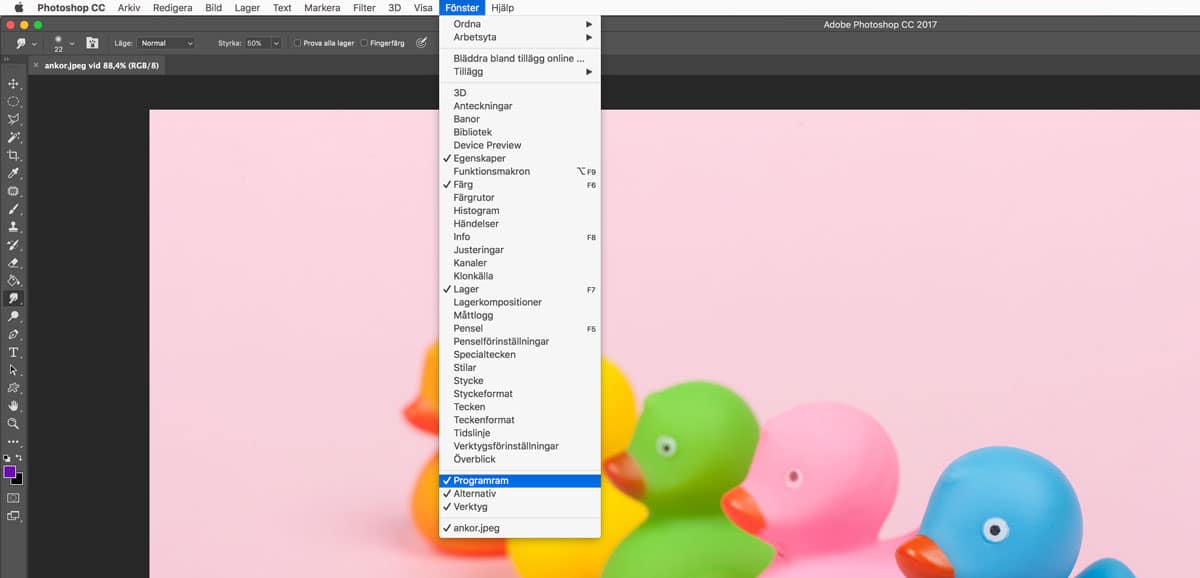
Task: Select the Custom Shape tool
Action: (x=14, y=388)
